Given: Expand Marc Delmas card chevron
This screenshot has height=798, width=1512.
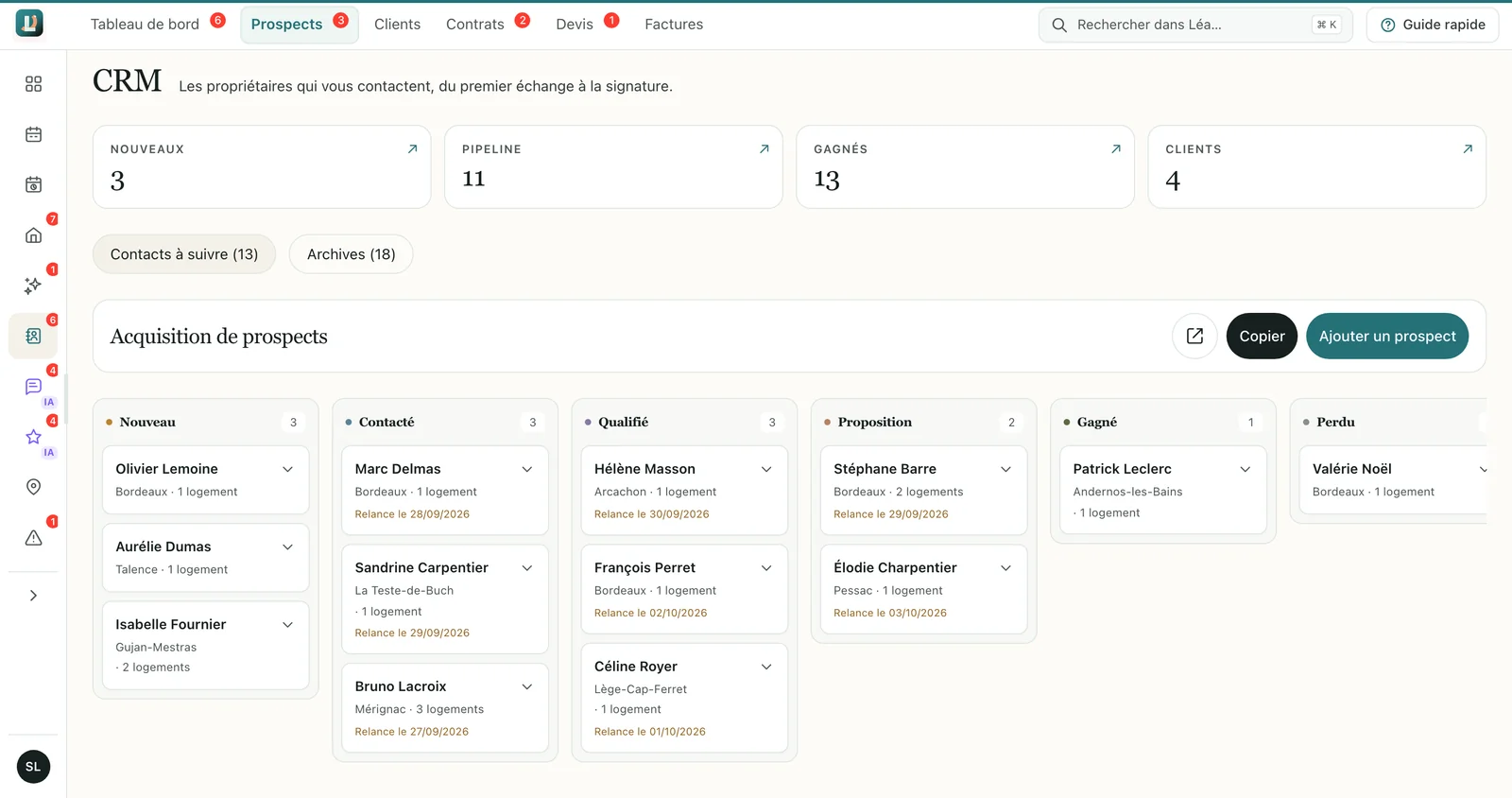Looking at the screenshot, I should 527,469.
